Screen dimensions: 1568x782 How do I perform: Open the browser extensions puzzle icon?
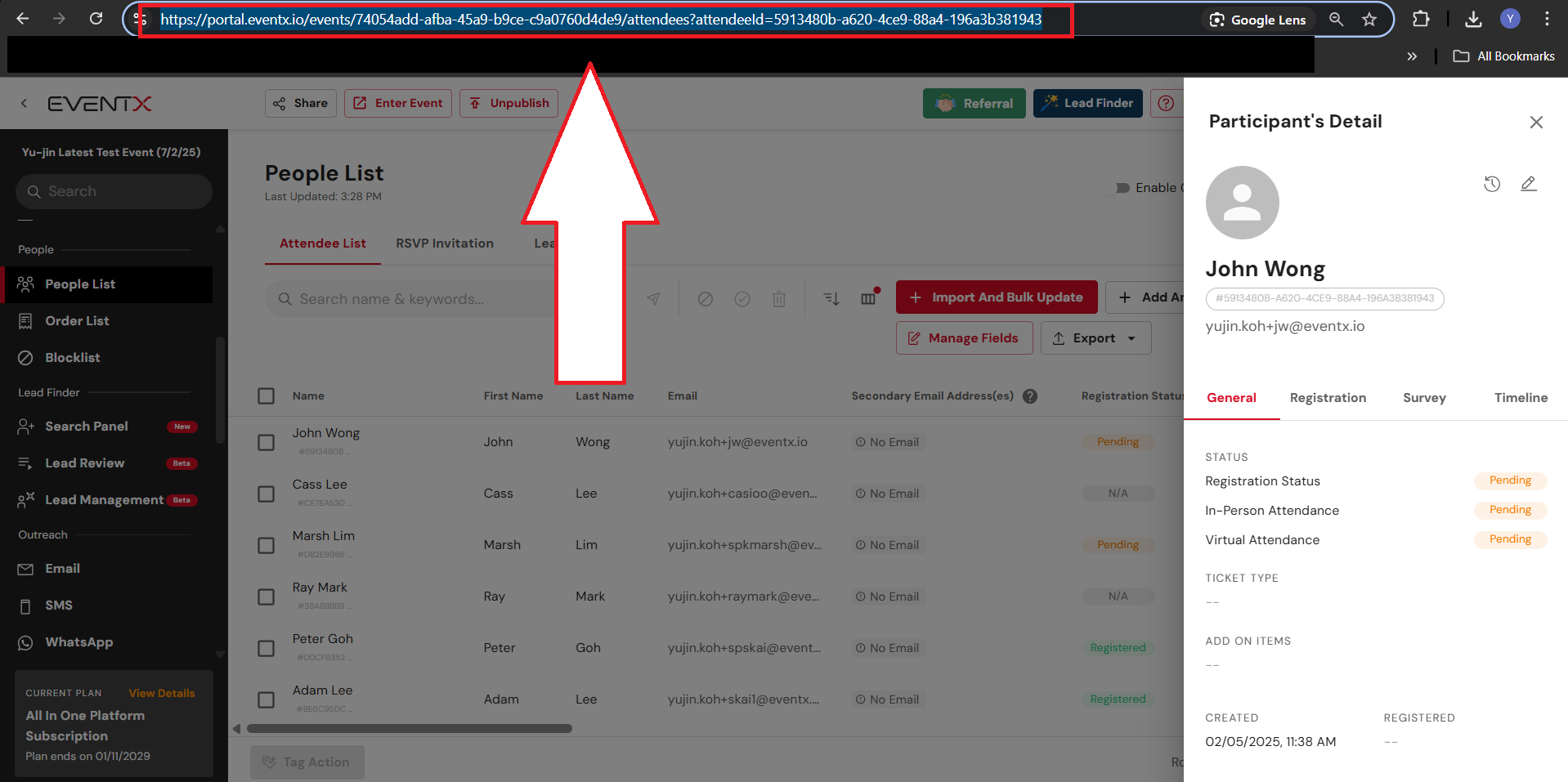1421,19
